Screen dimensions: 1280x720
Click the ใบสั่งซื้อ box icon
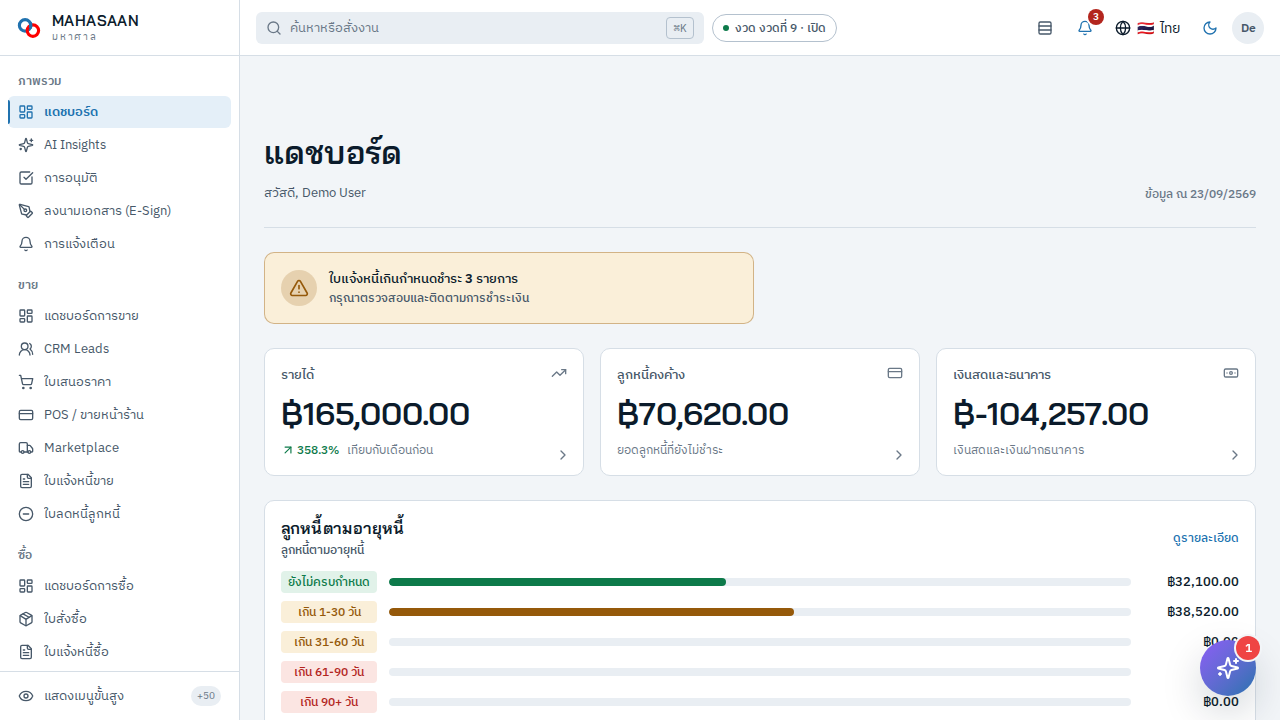pos(26,619)
